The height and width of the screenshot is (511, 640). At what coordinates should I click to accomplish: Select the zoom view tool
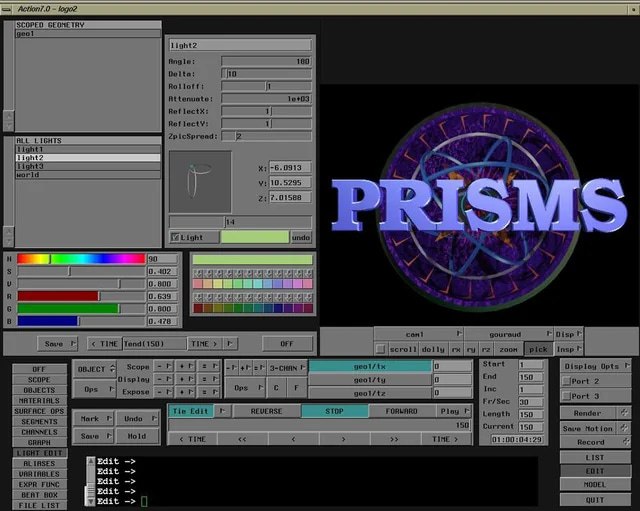point(508,349)
